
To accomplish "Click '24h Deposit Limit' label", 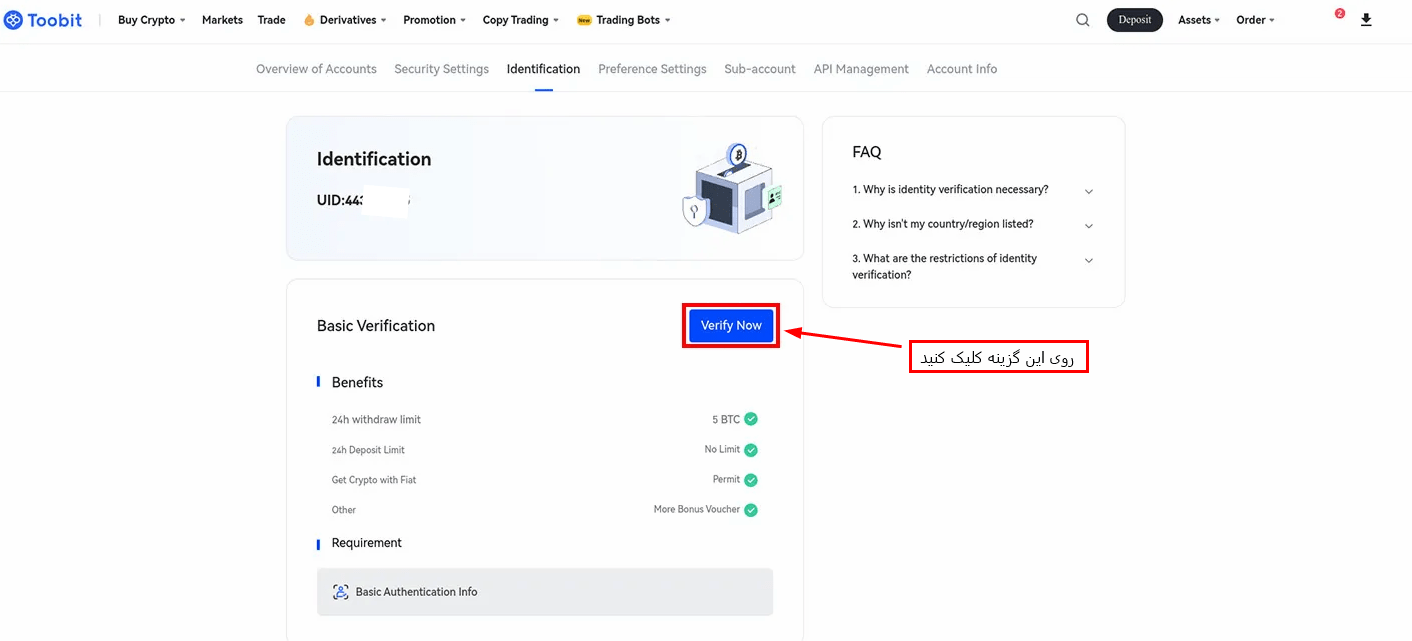I will coord(368,450).
